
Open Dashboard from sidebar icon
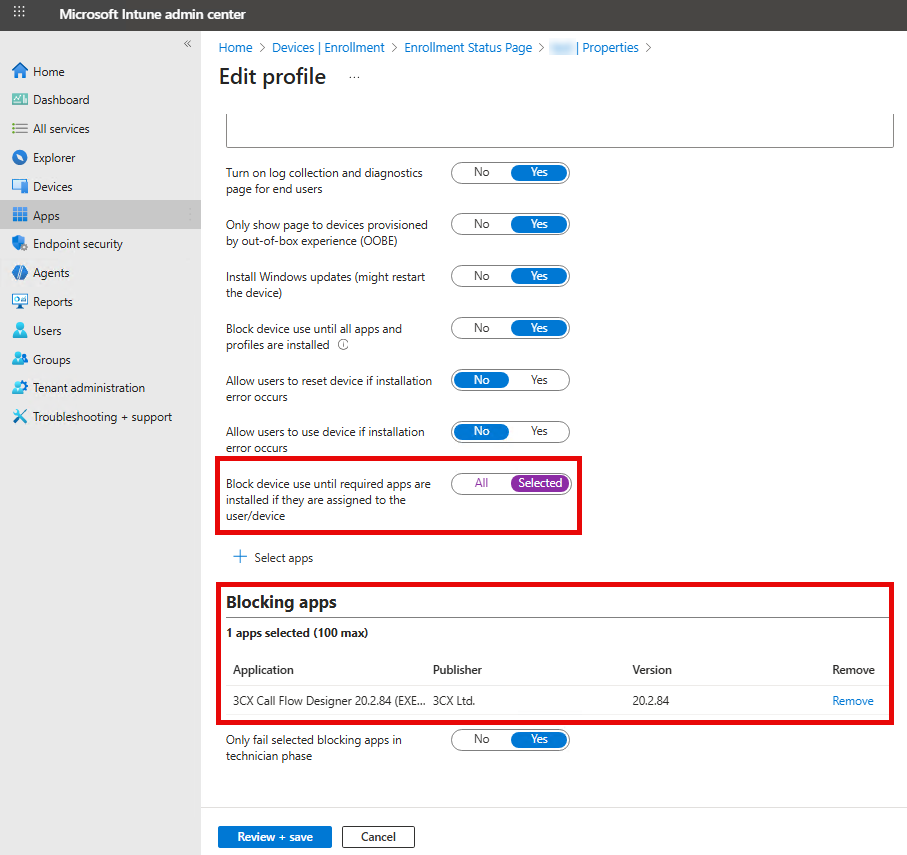point(19,100)
